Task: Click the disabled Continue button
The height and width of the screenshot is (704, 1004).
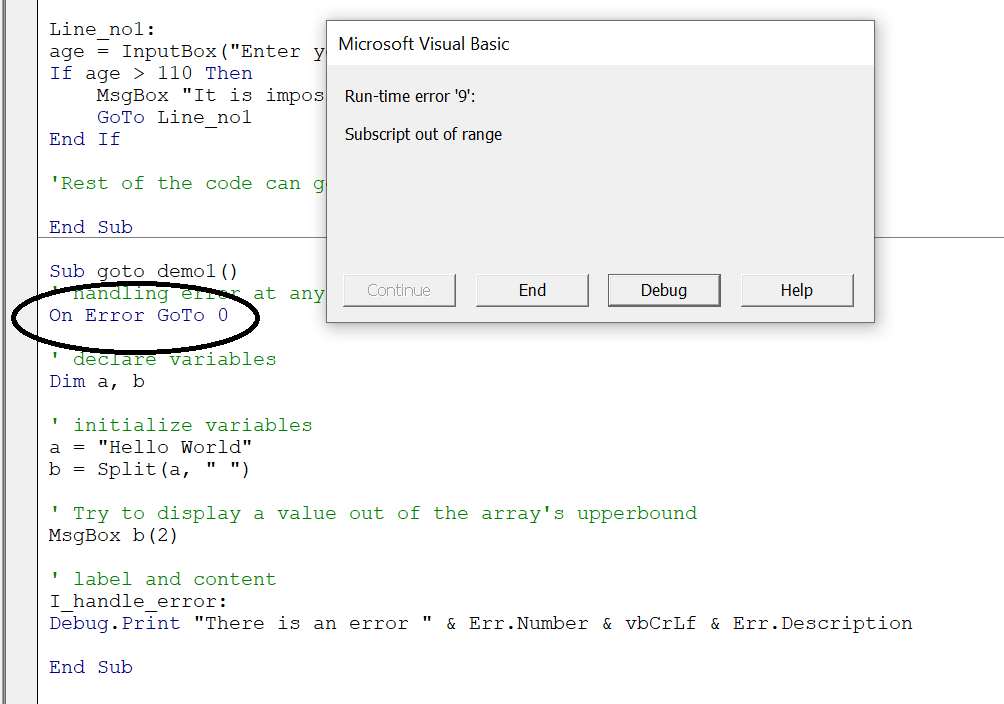Action: (399, 290)
